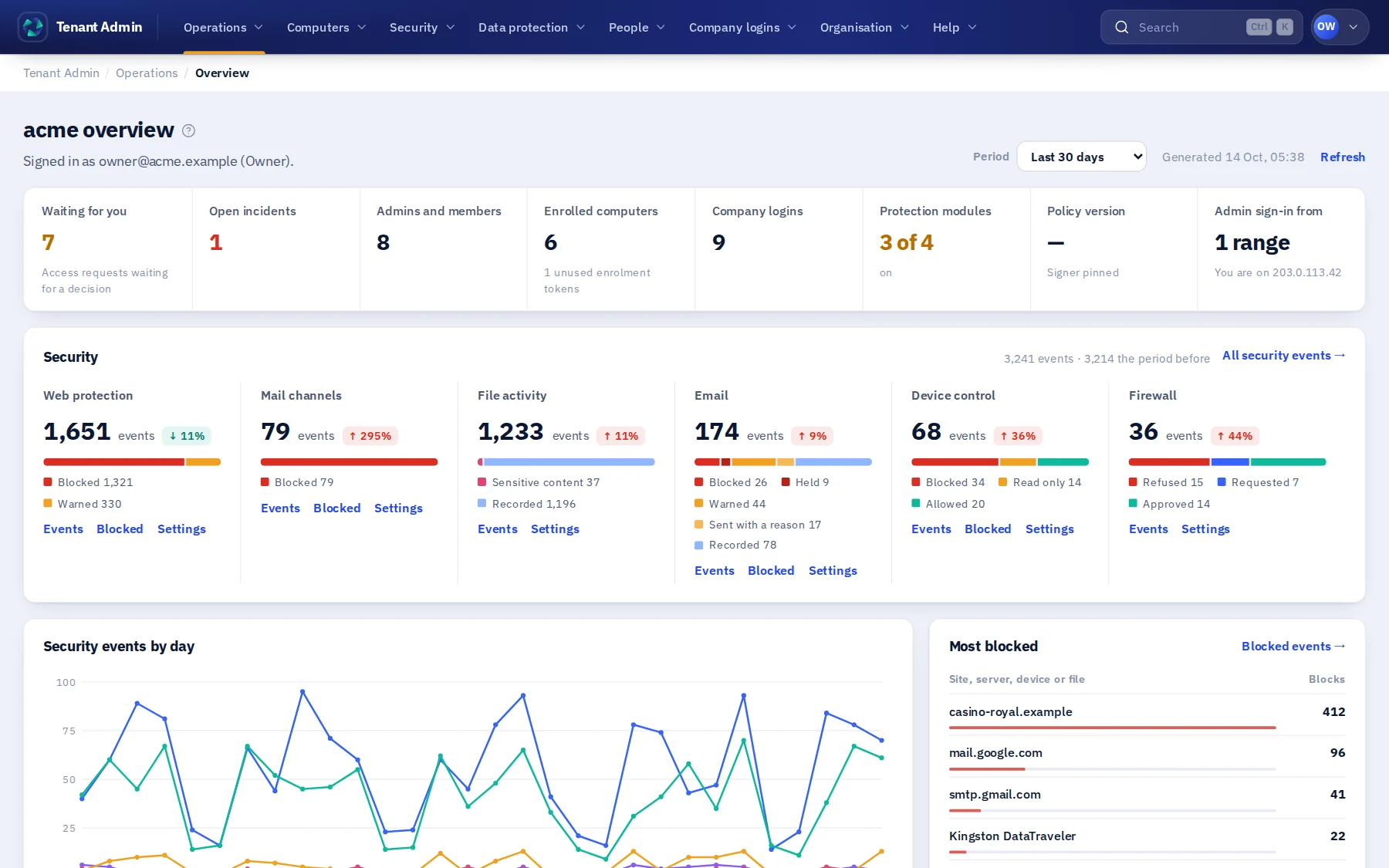Expand the Company logins dropdown

coord(742,27)
